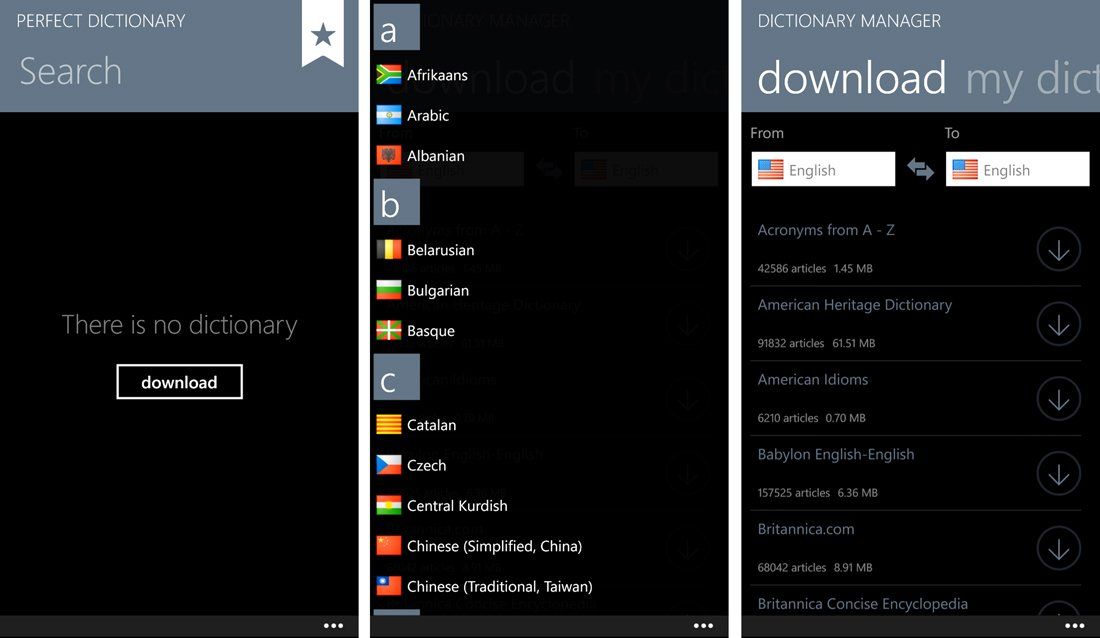Tap the US flag in the To field
The width and height of the screenshot is (1100, 638).
pyautogui.click(x=966, y=170)
